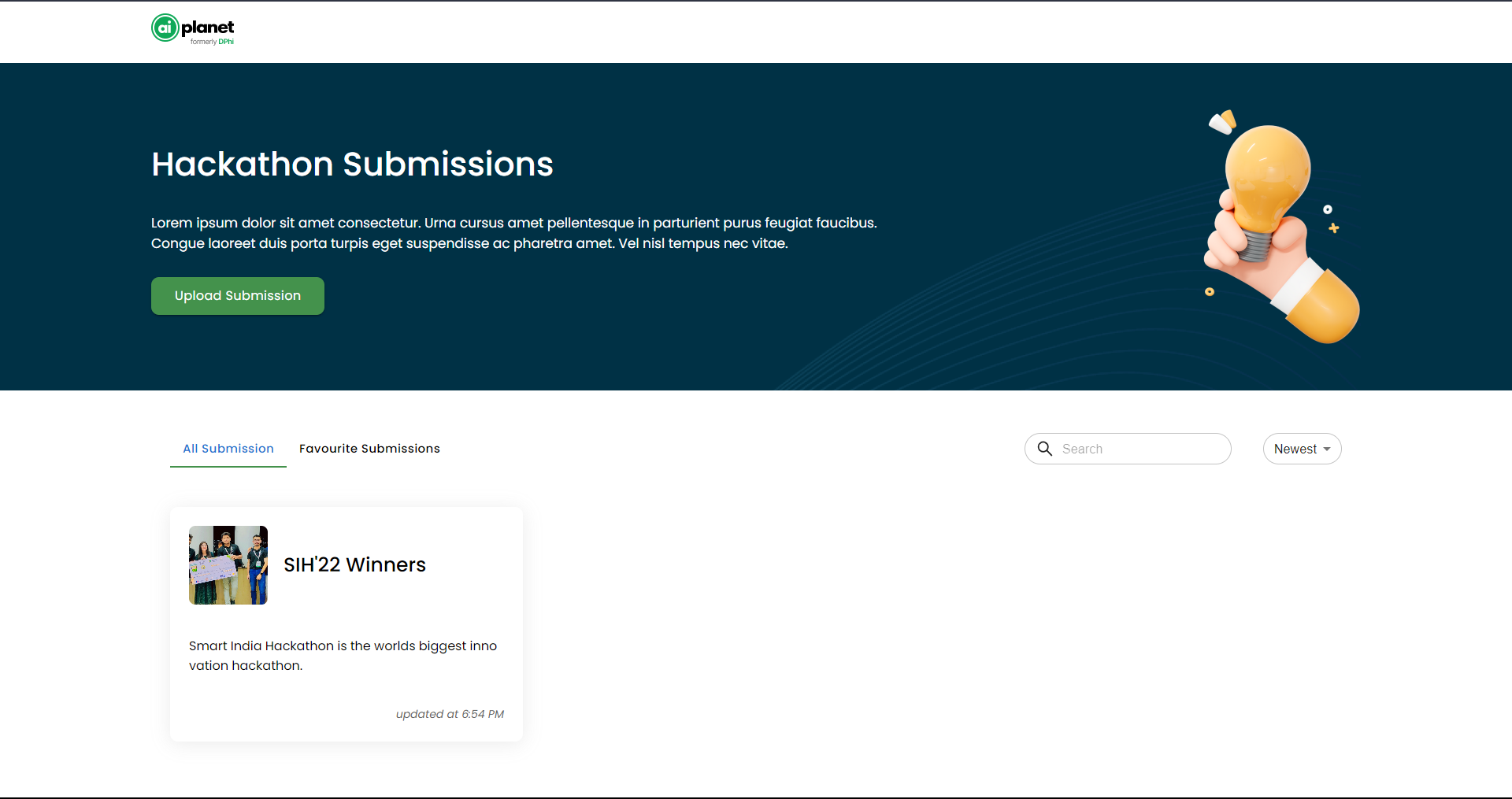1512x799 pixels.
Task: Switch to the All Submission tab
Action: pyautogui.click(x=228, y=449)
